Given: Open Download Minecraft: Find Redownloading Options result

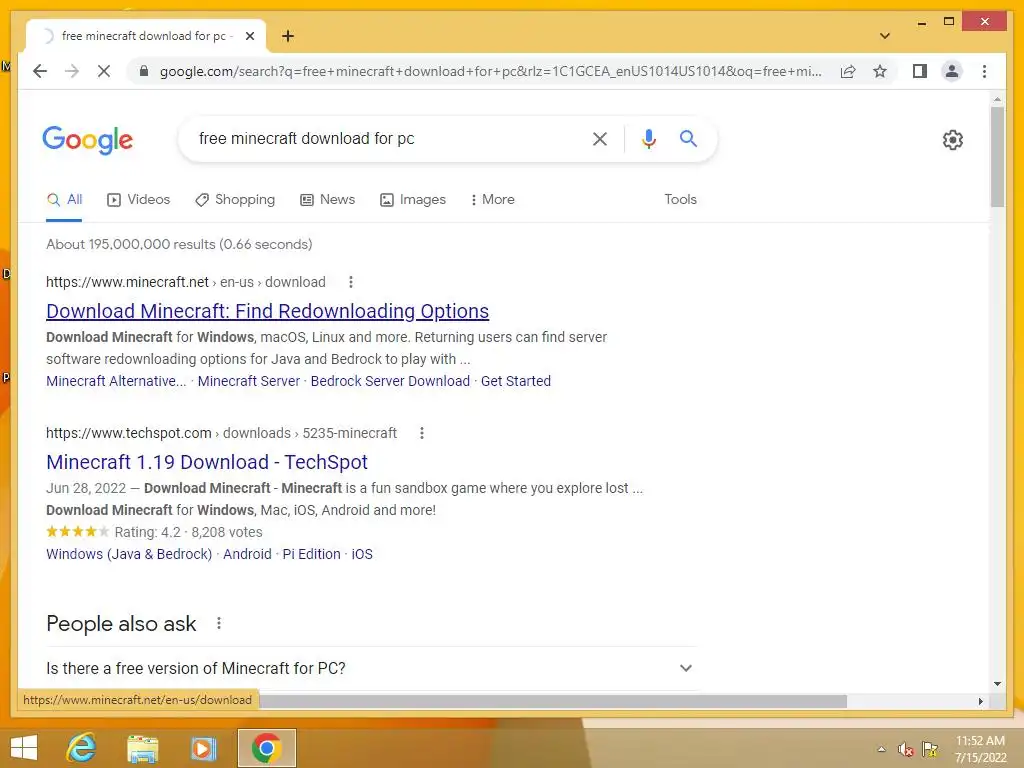Looking at the screenshot, I should [x=268, y=311].
